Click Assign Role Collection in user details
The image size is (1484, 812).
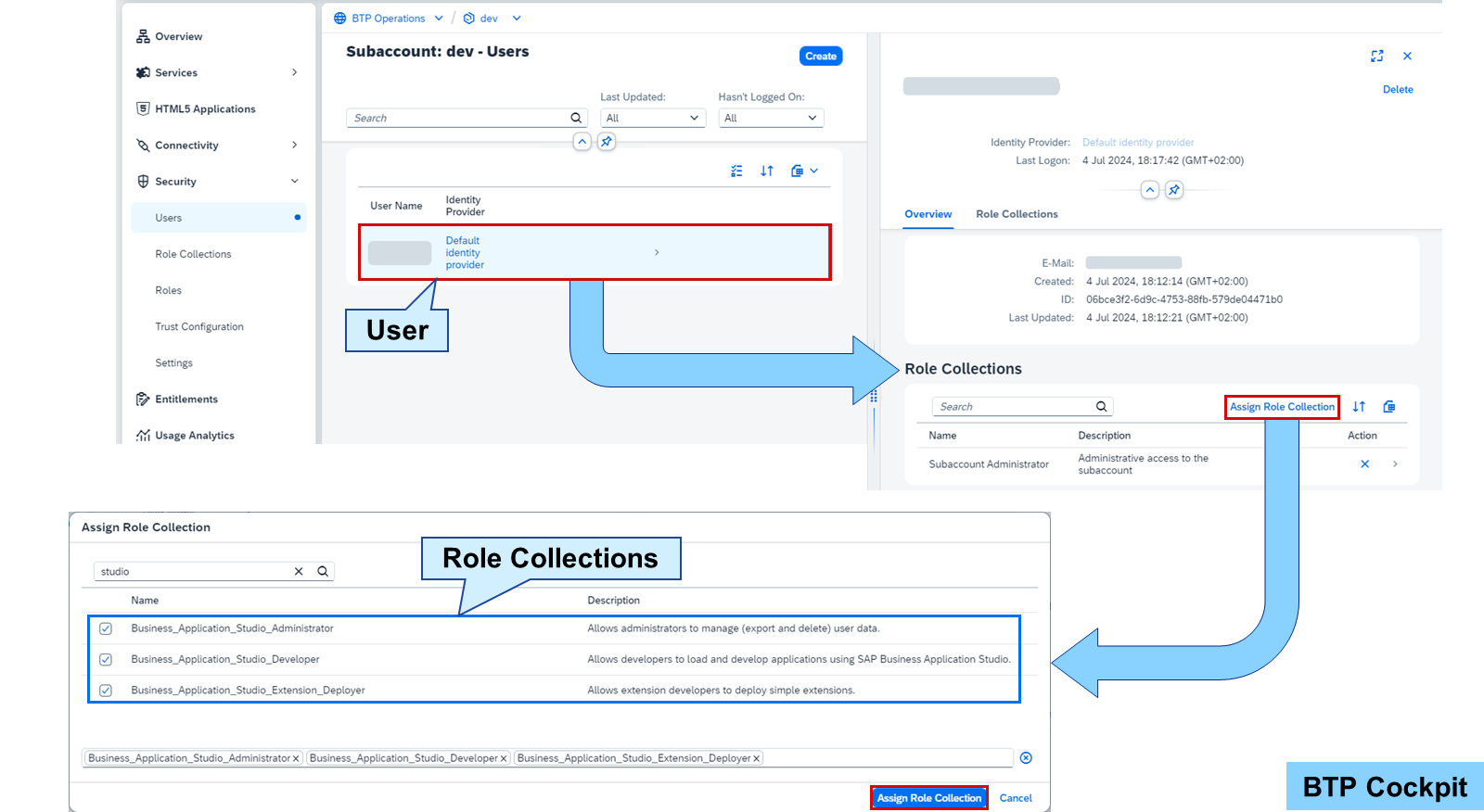pyautogui.click(x=1282, y=407)
